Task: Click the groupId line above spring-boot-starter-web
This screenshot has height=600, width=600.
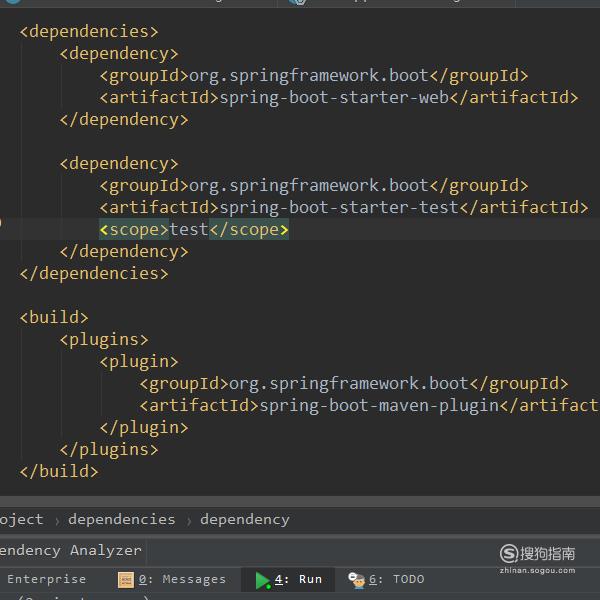Action: 314,76
